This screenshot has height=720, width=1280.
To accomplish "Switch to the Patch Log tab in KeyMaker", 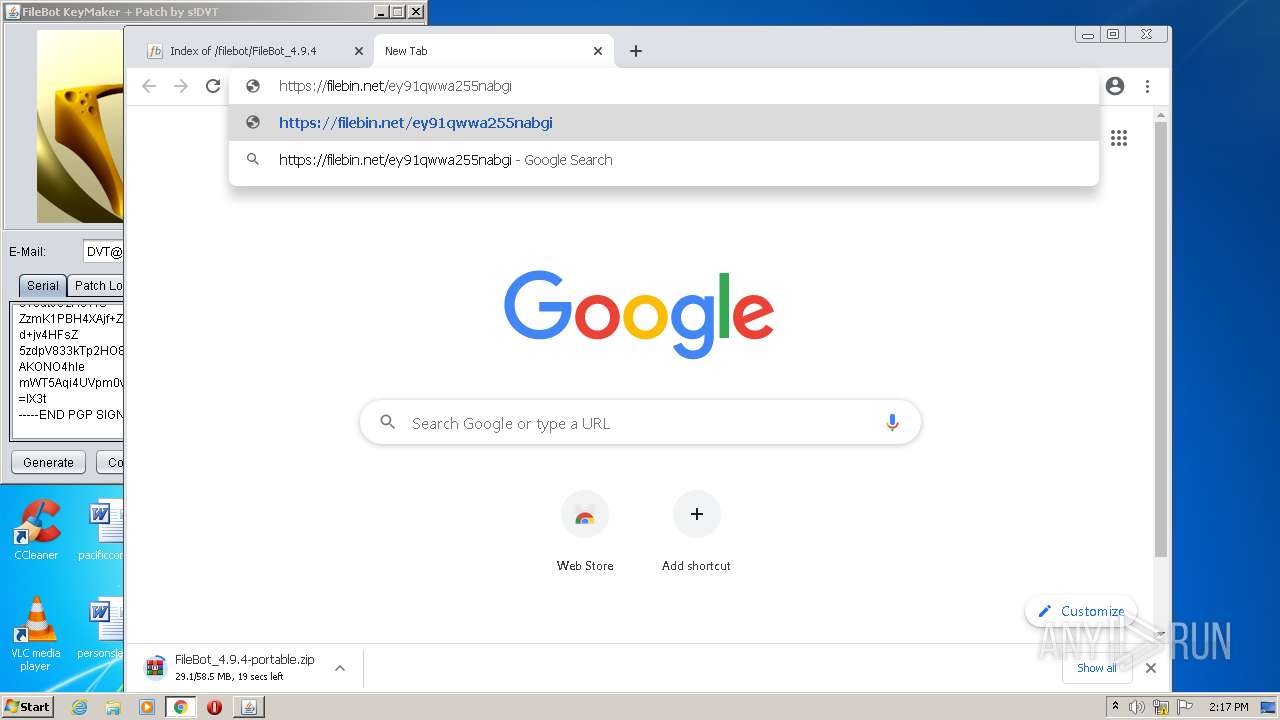I will 97,285.
